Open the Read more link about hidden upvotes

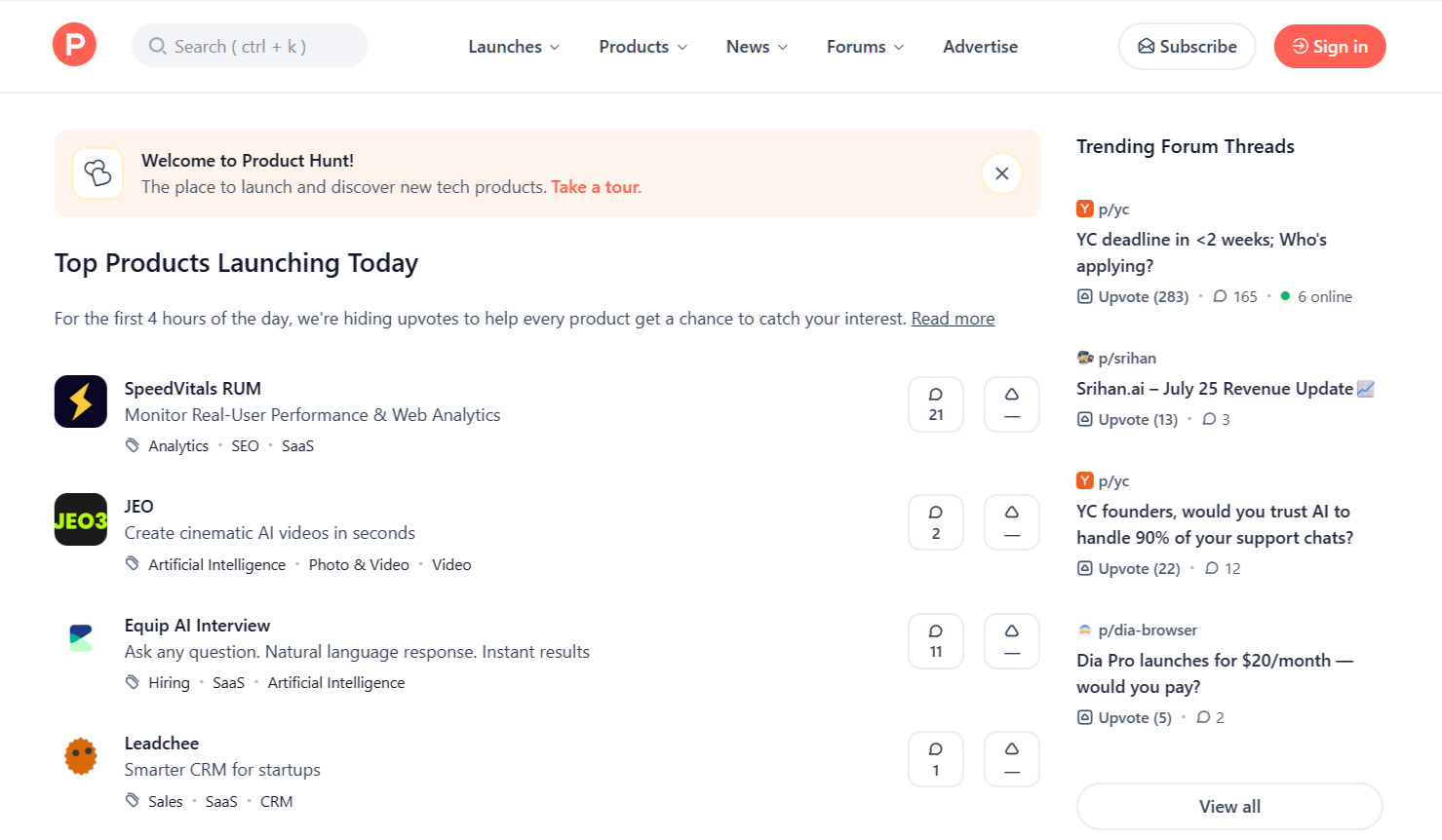[953, 319]
